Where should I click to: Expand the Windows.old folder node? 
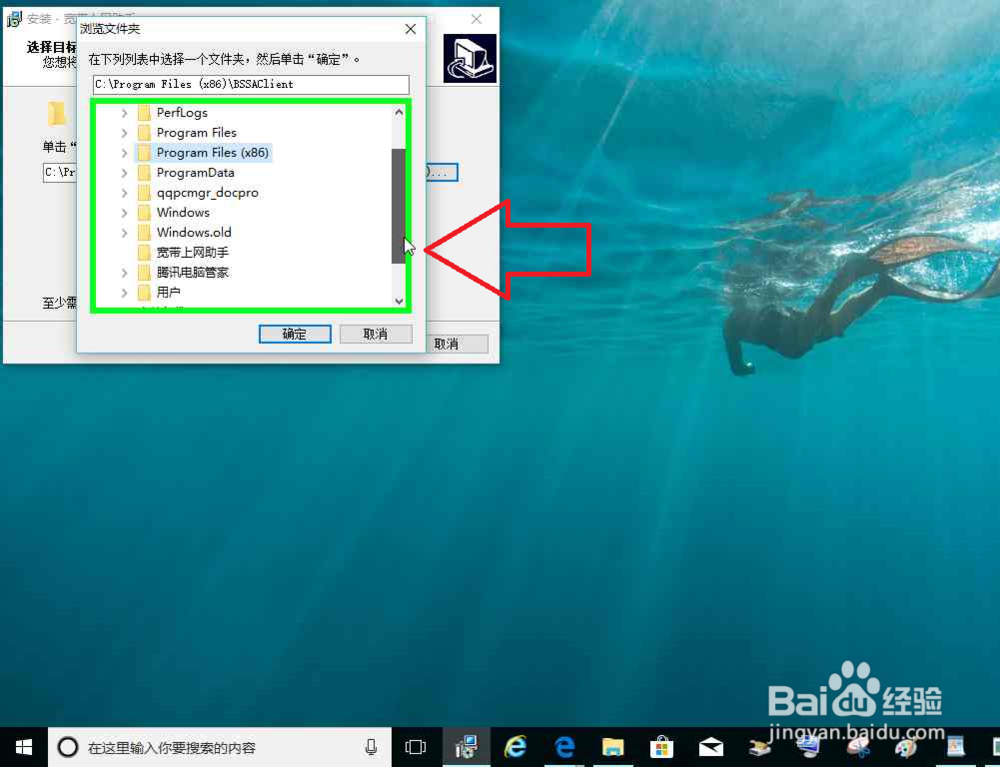point(123,232)
